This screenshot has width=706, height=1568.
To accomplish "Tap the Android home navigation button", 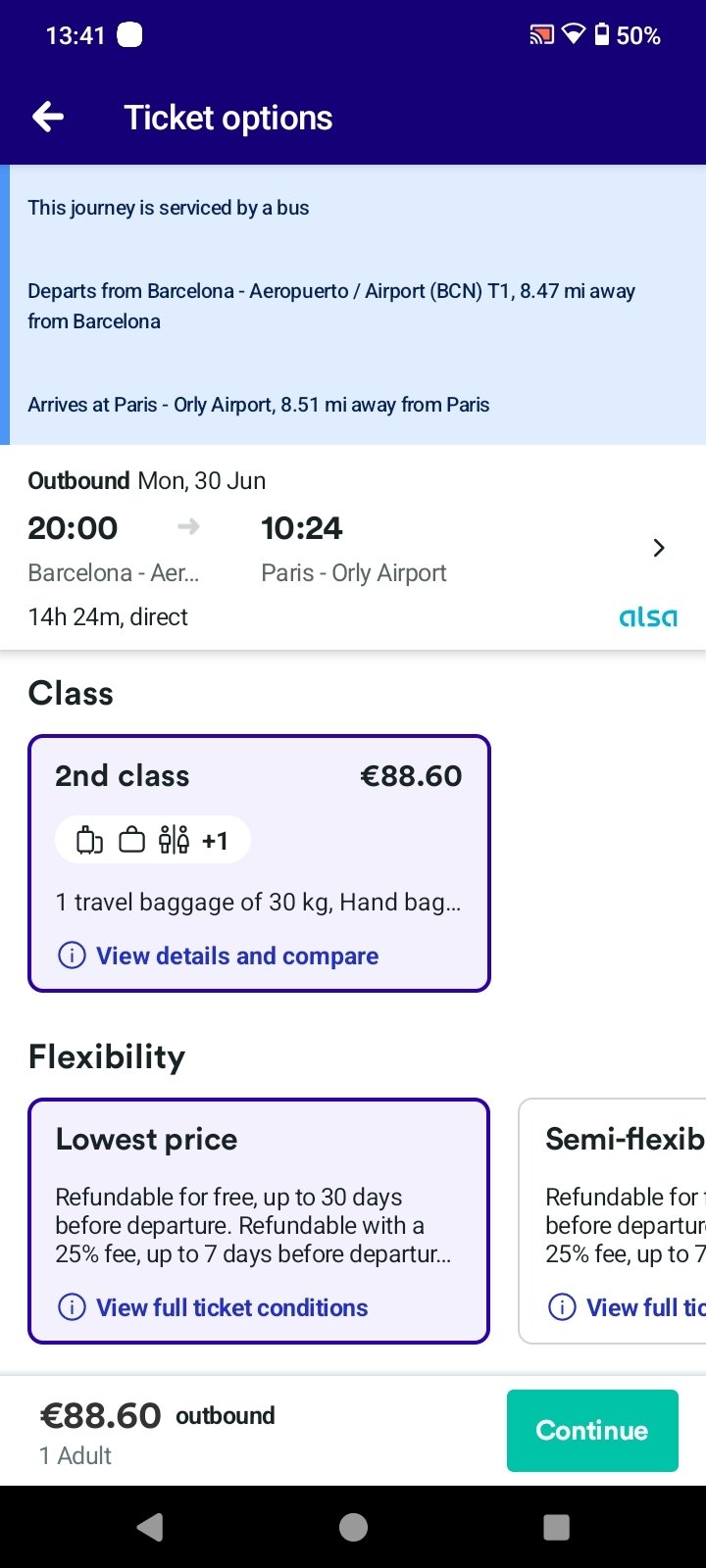I will click(x=353, y=1527).
